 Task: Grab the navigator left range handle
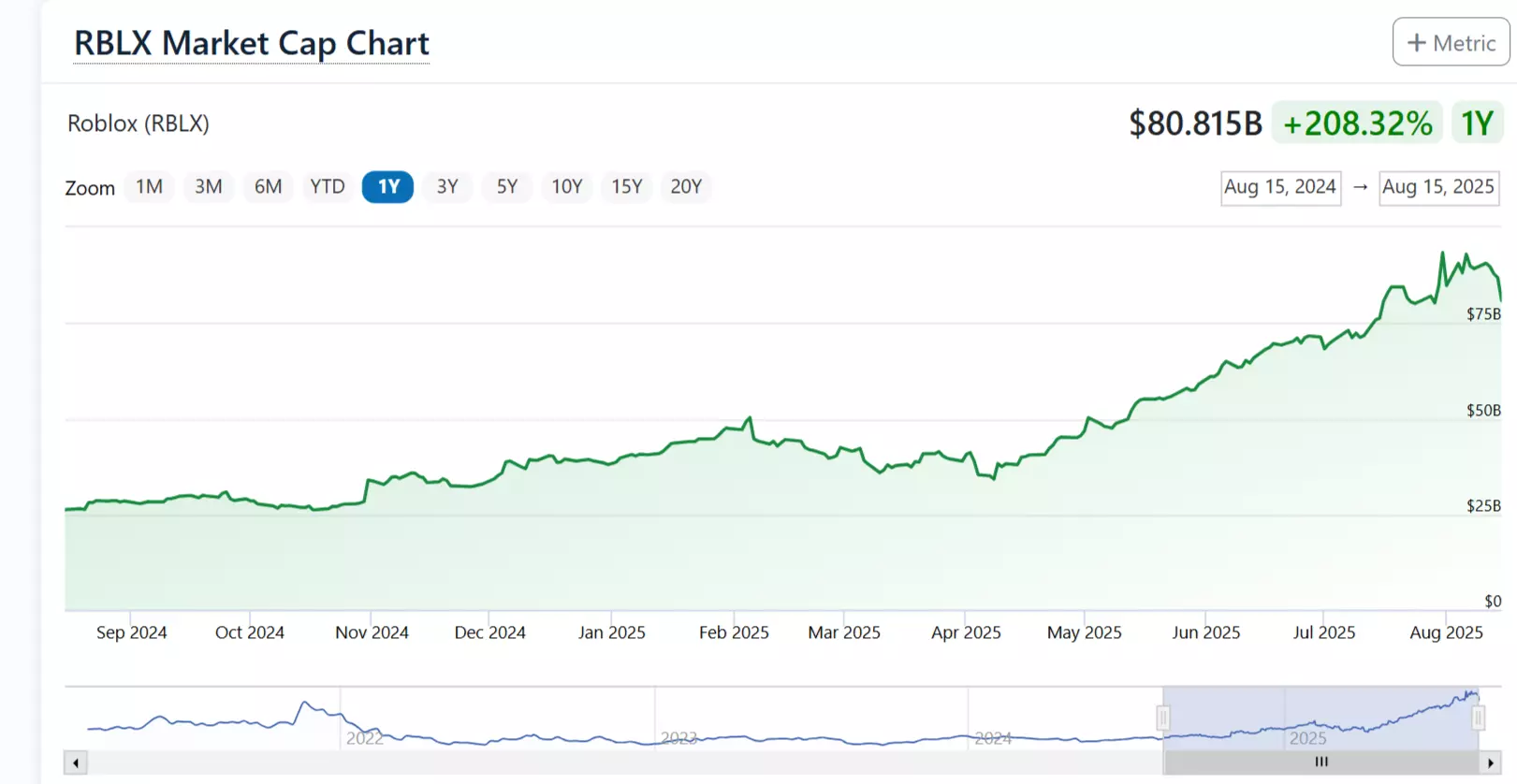point(1163,718)
